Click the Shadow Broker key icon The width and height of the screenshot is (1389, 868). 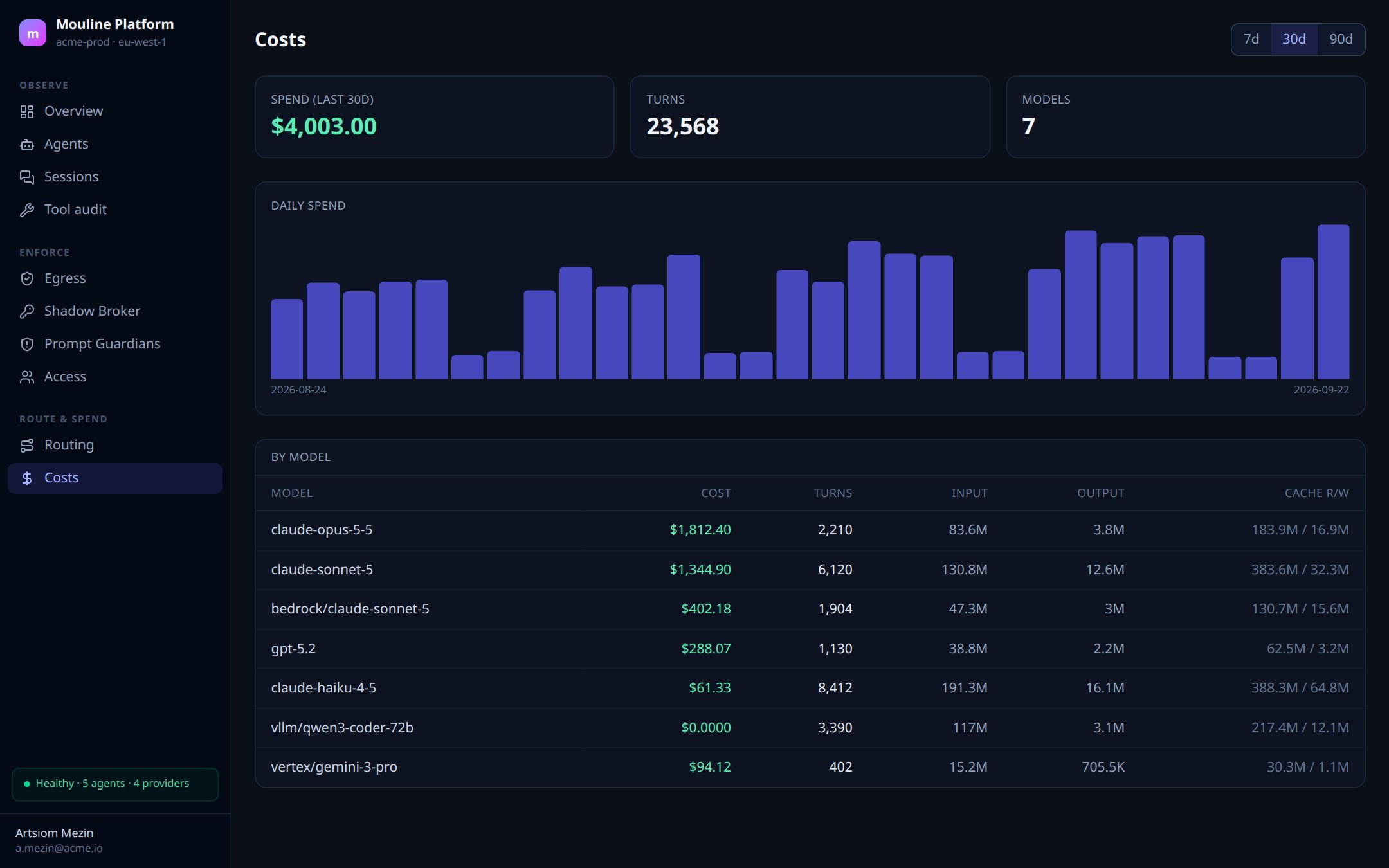[27, 311]
